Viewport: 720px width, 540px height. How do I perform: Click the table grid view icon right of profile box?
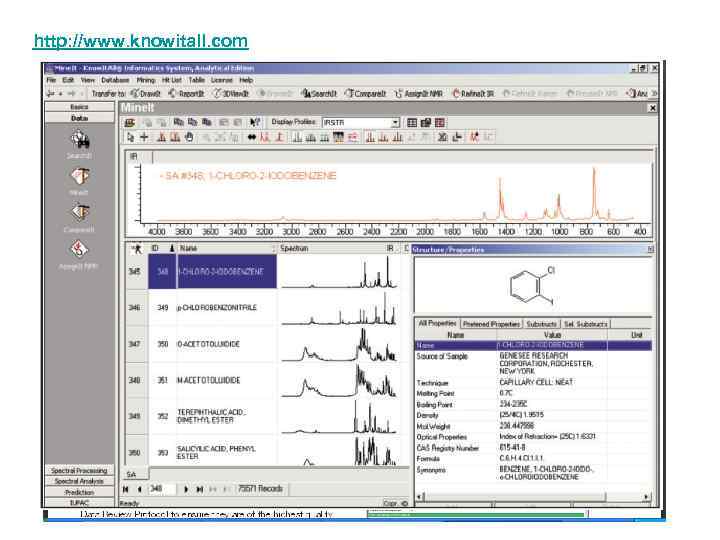tap(412, 123)
